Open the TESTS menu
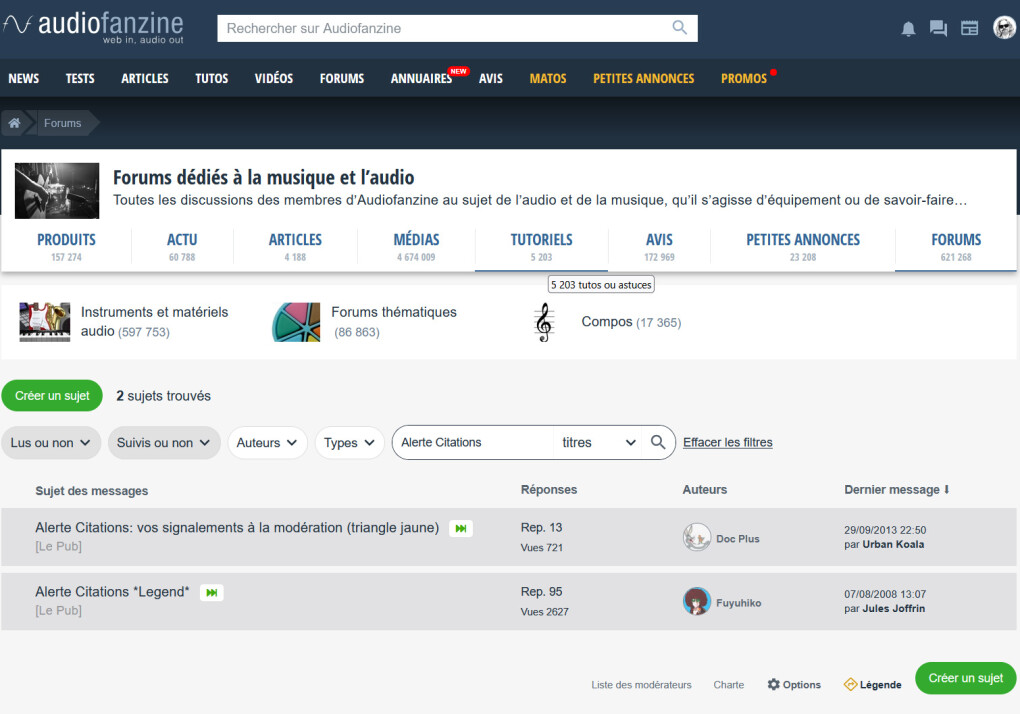The width and height of the screenshot is (1020, 714). [x=80, y=79]
